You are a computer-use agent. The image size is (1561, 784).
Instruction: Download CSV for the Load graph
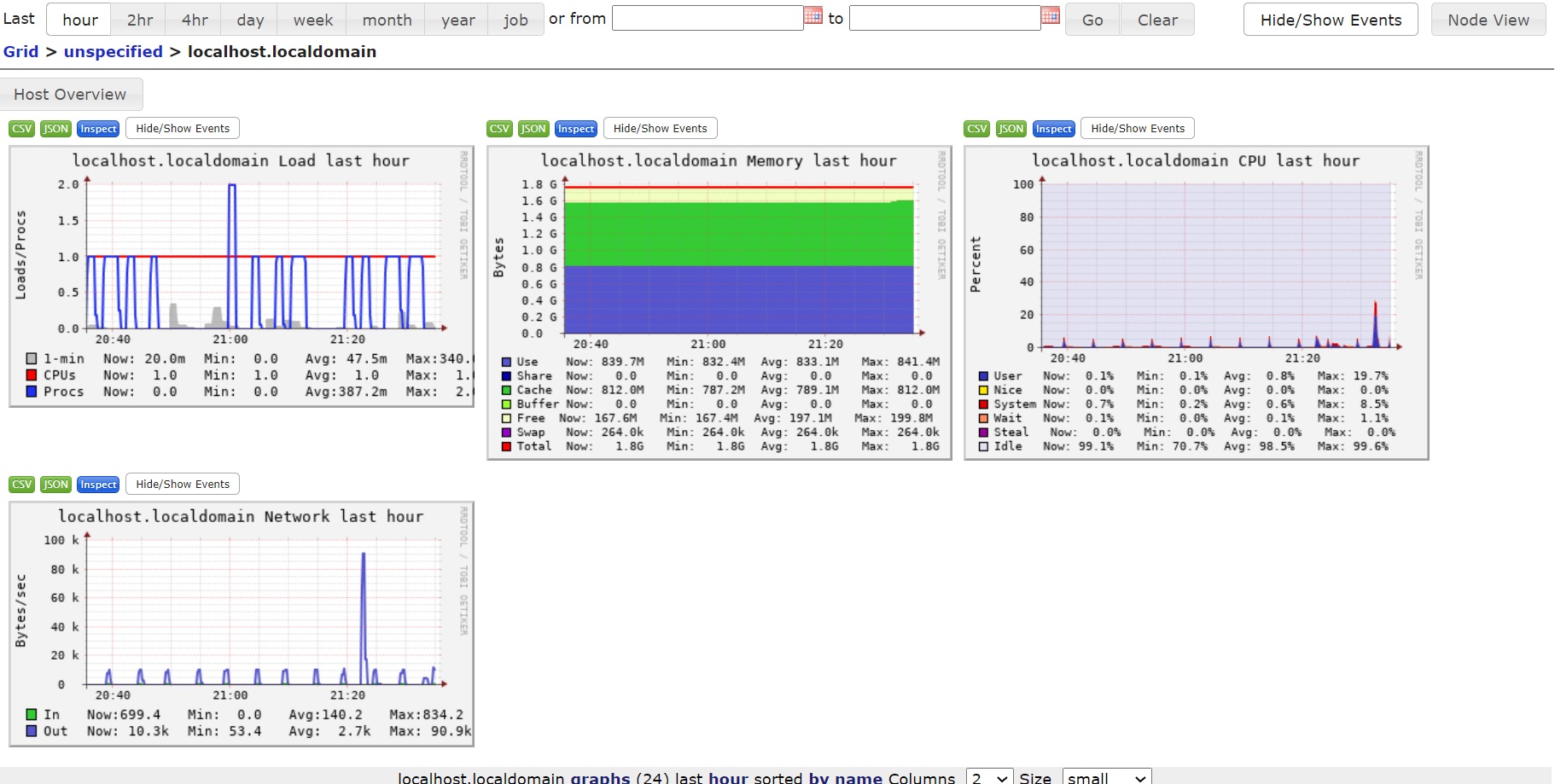click(22, 129)
